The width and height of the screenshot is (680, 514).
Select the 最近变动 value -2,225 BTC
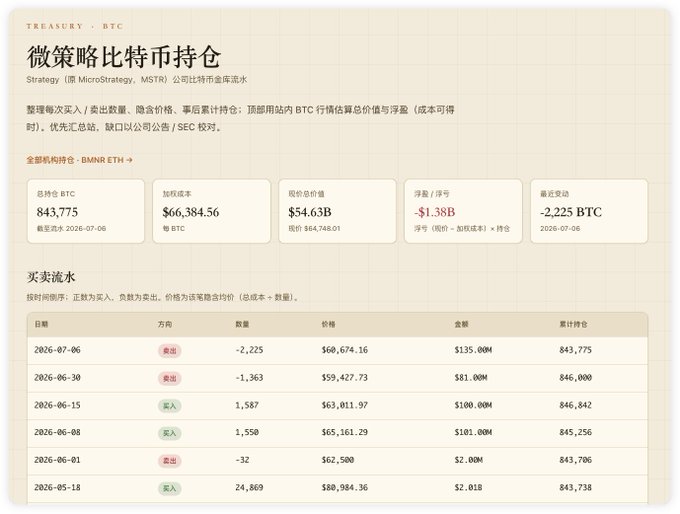[x=571, y=212]
